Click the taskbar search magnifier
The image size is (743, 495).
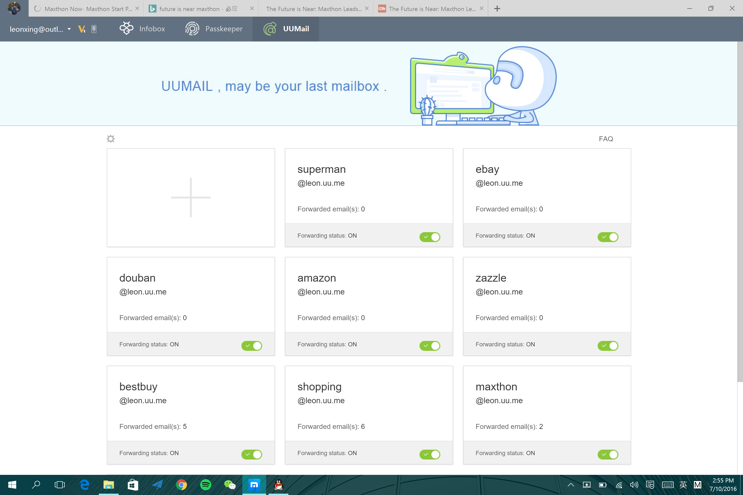[36, 485]
